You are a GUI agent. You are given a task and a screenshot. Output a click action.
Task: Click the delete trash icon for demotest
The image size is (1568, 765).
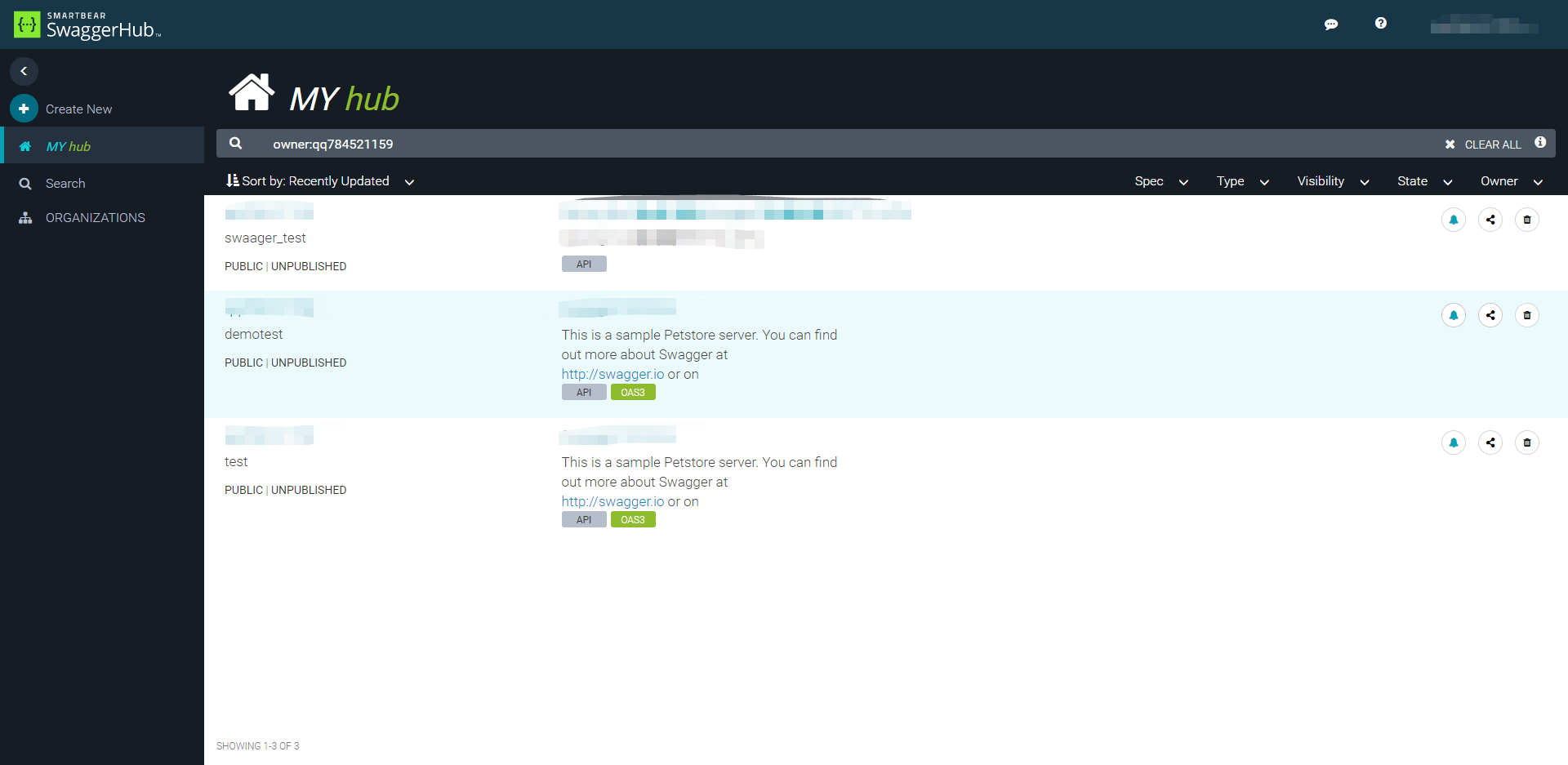coord(1527,315)
